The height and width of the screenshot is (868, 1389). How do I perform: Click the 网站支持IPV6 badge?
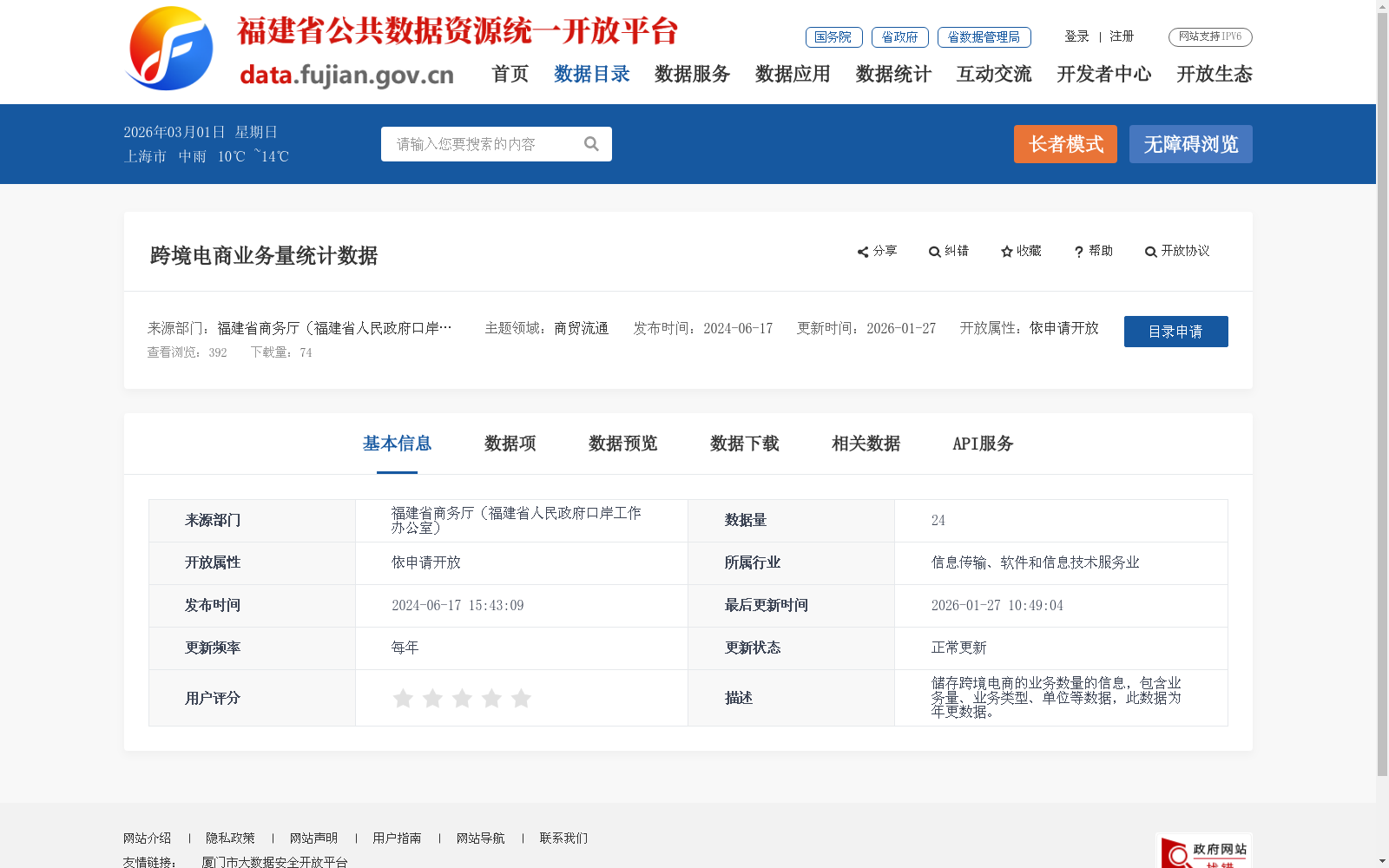(1210, 36)
